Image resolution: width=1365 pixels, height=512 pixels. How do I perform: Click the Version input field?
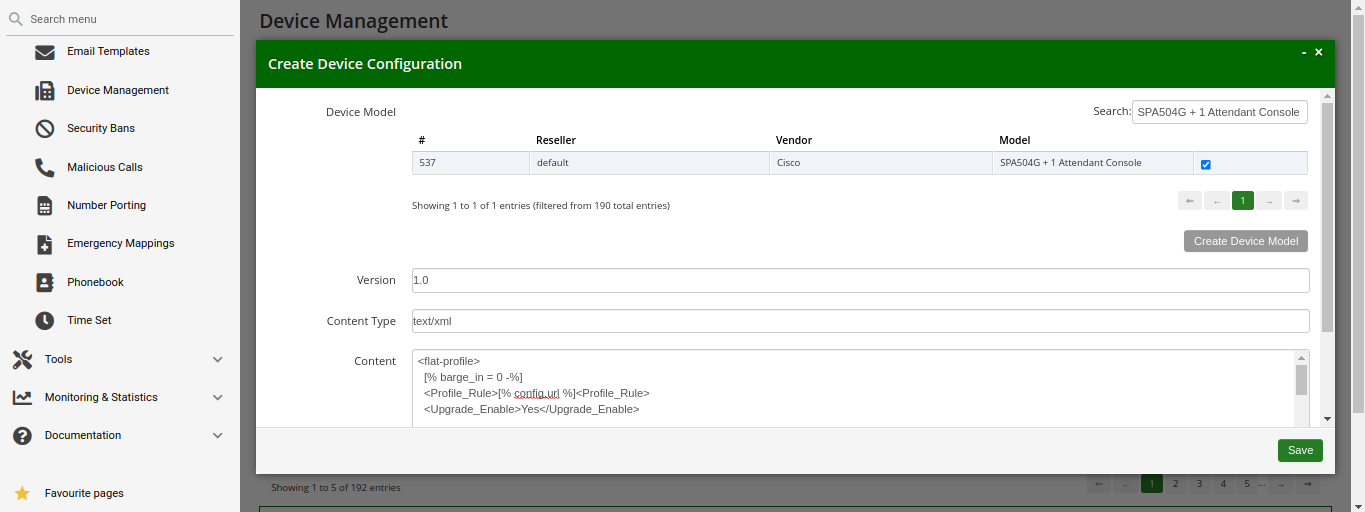[861, 280]
